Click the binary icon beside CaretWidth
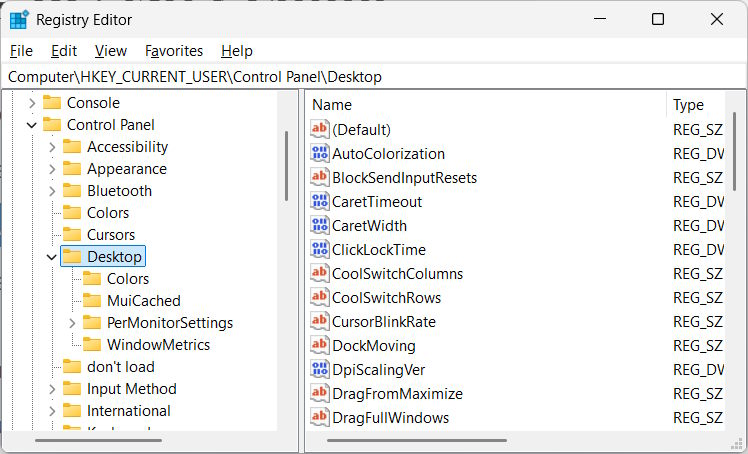This screenshot has width=748, height=454. [320, 225]
